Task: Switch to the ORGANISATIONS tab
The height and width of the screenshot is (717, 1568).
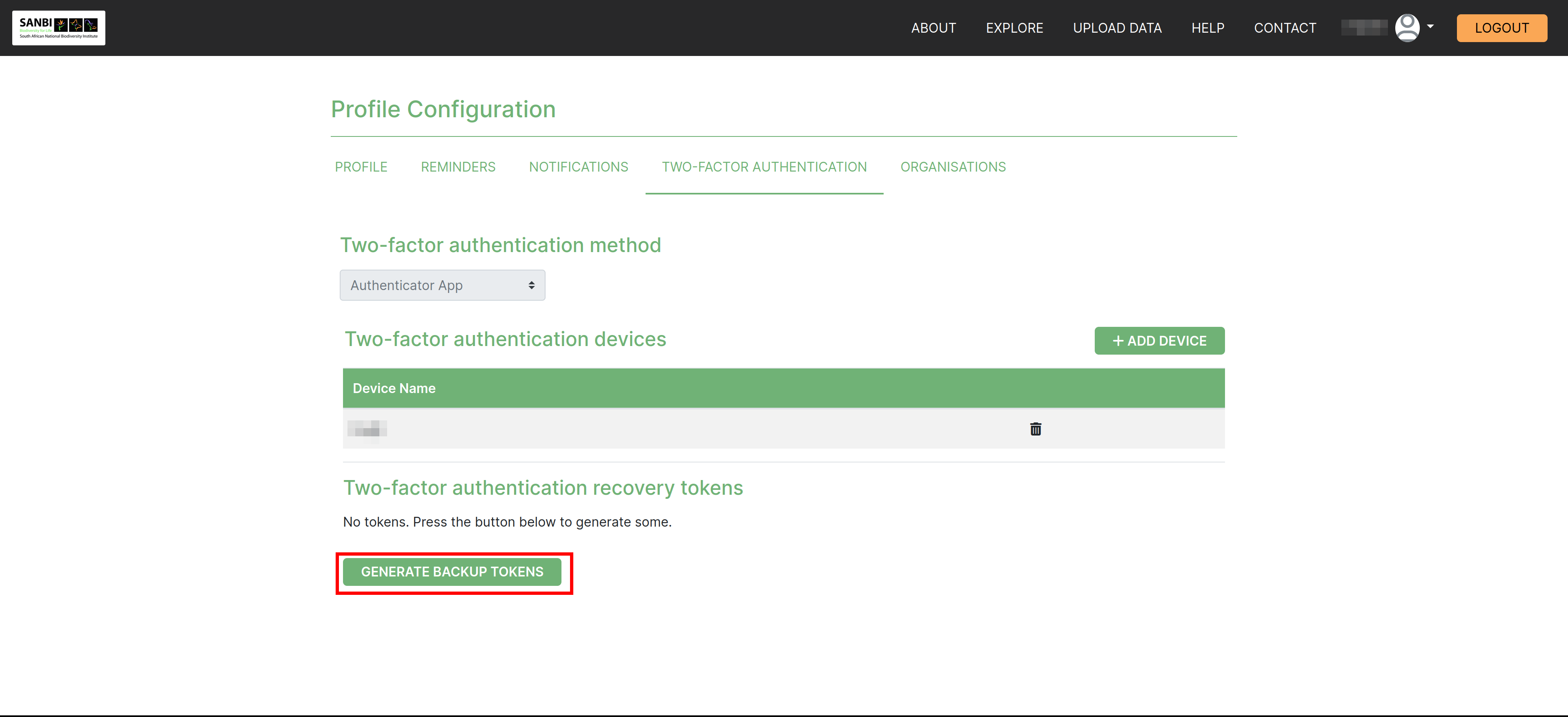Action: pyautogui.click(x=953, y=167)
